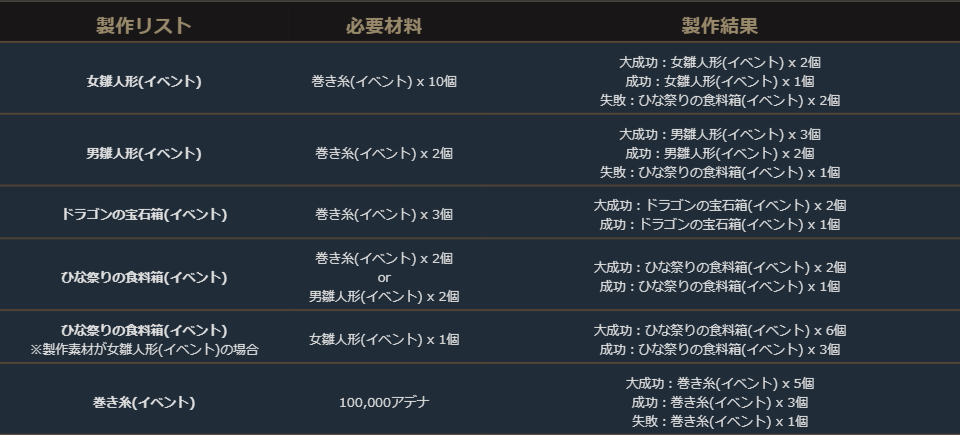Click the 女雛人形(イベント) x 1個 material cell
The image size is (960, 435).
click(x=384, y=339)
